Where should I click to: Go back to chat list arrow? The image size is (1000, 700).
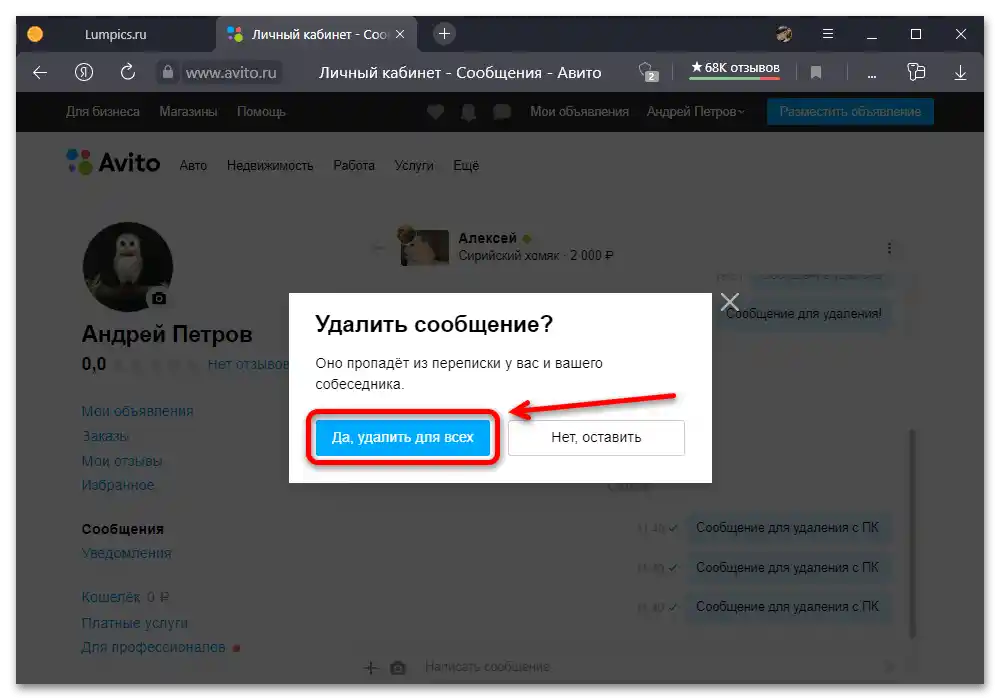tap(378, 247)
